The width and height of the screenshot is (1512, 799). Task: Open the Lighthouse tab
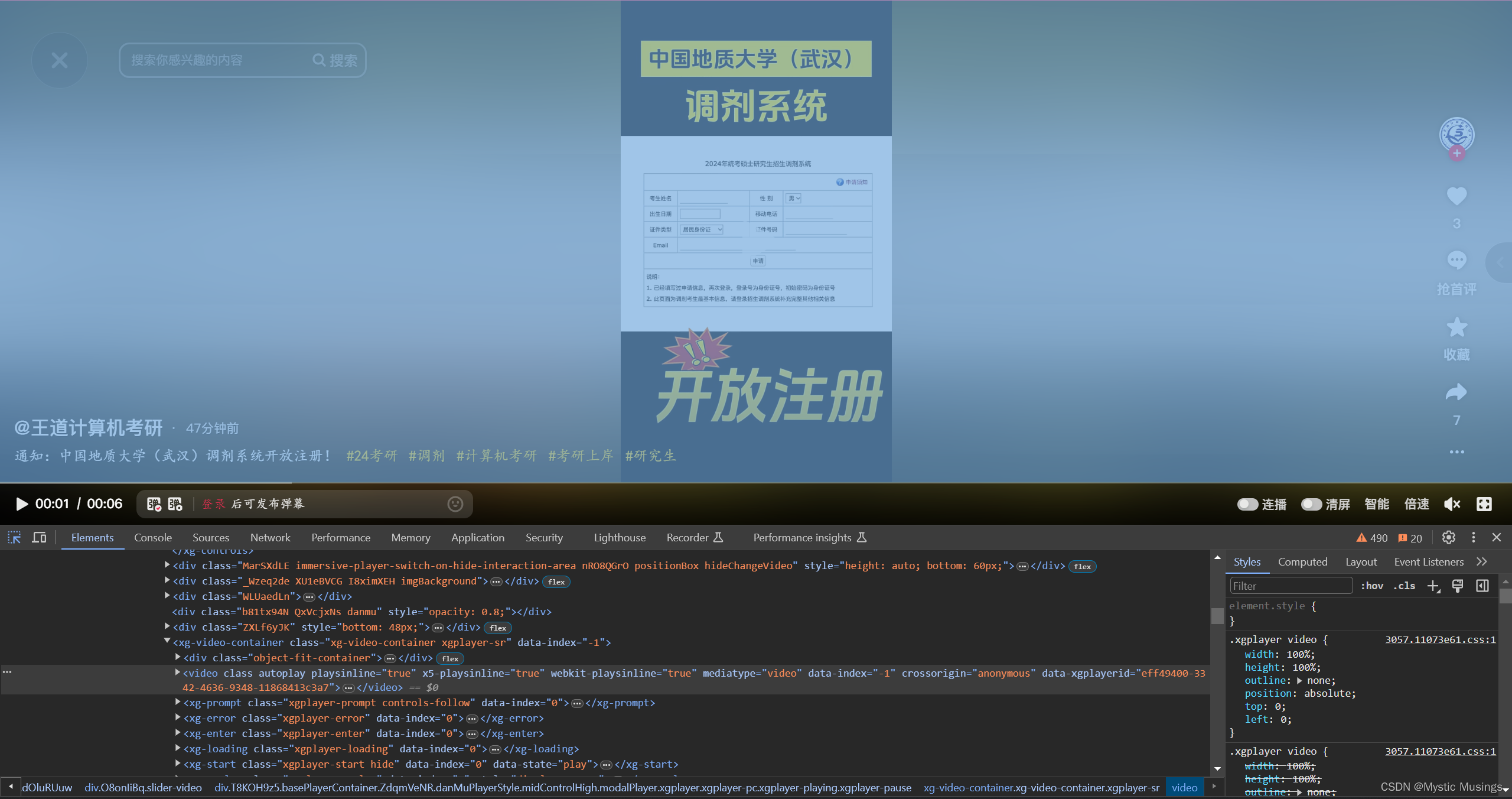(620, 538)
